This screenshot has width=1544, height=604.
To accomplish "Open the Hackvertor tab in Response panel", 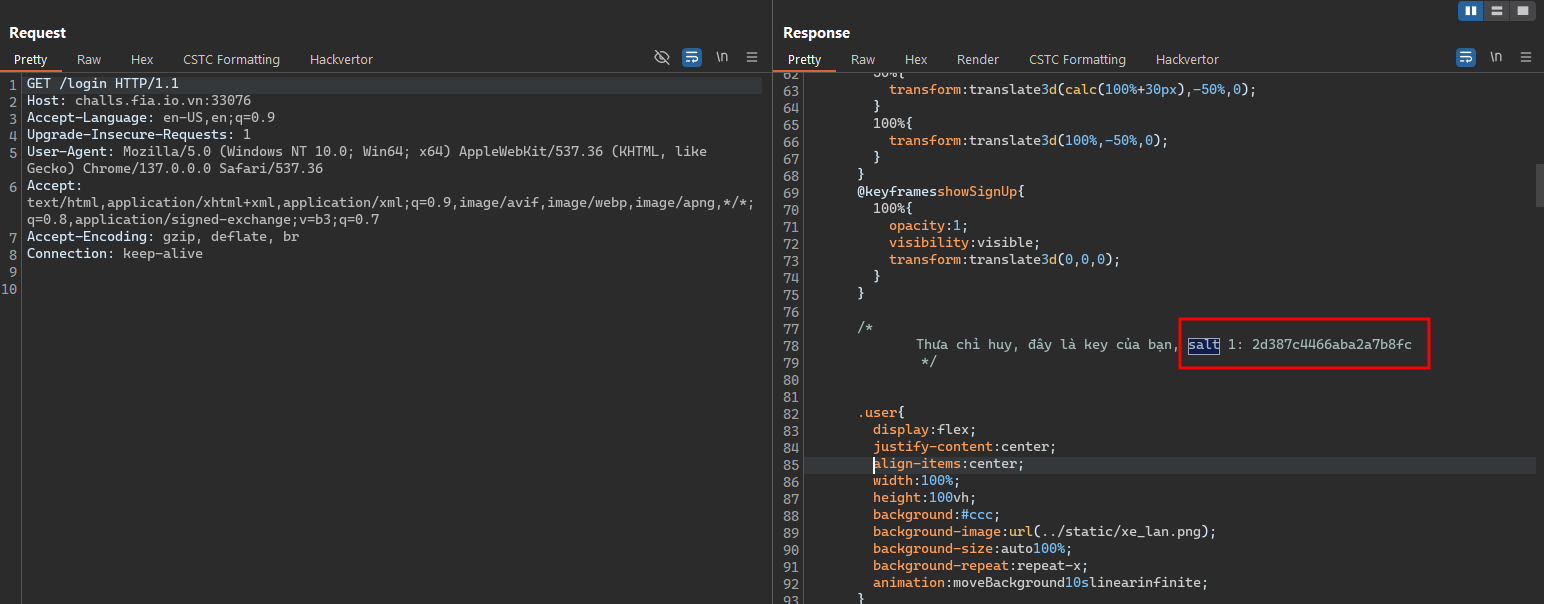I will tap(1187, 60).
